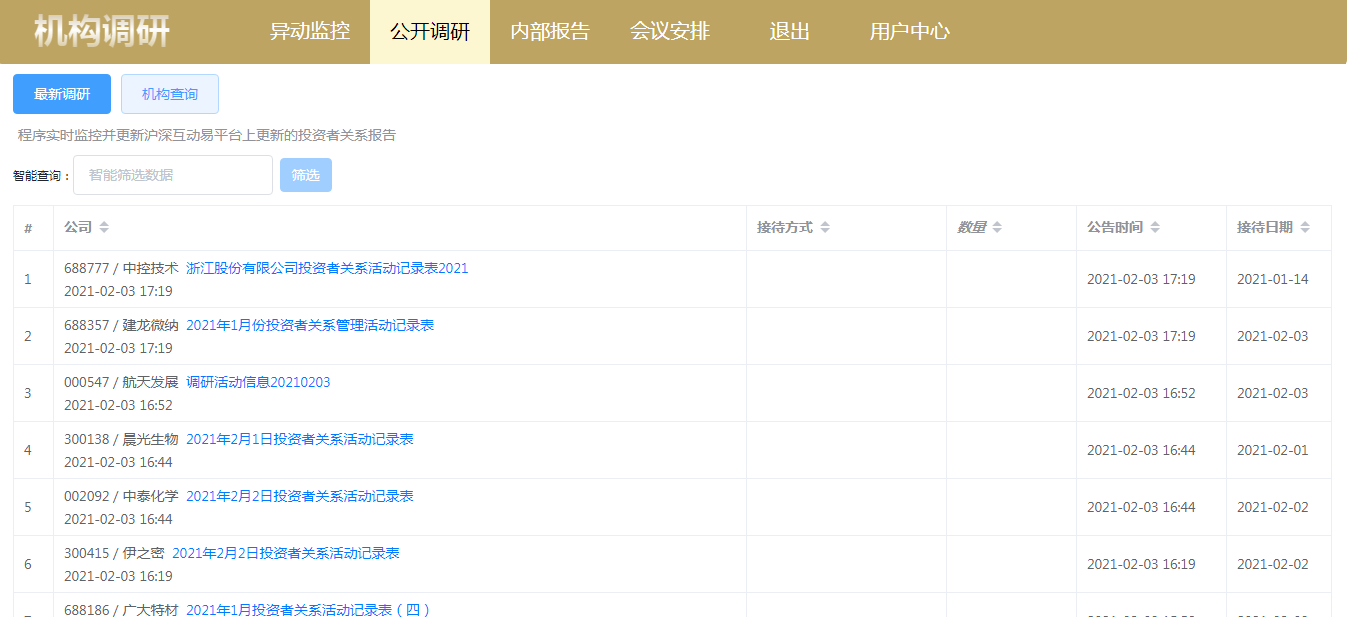Go to 会议安排 page

(x=670, y=31)
